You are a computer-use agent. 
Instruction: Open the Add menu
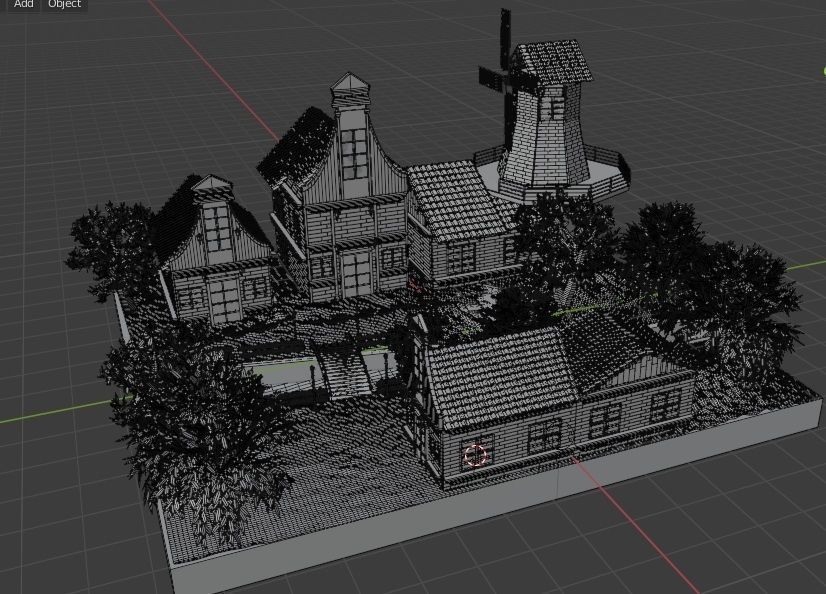pyautogui.click(x=23, y=4)
